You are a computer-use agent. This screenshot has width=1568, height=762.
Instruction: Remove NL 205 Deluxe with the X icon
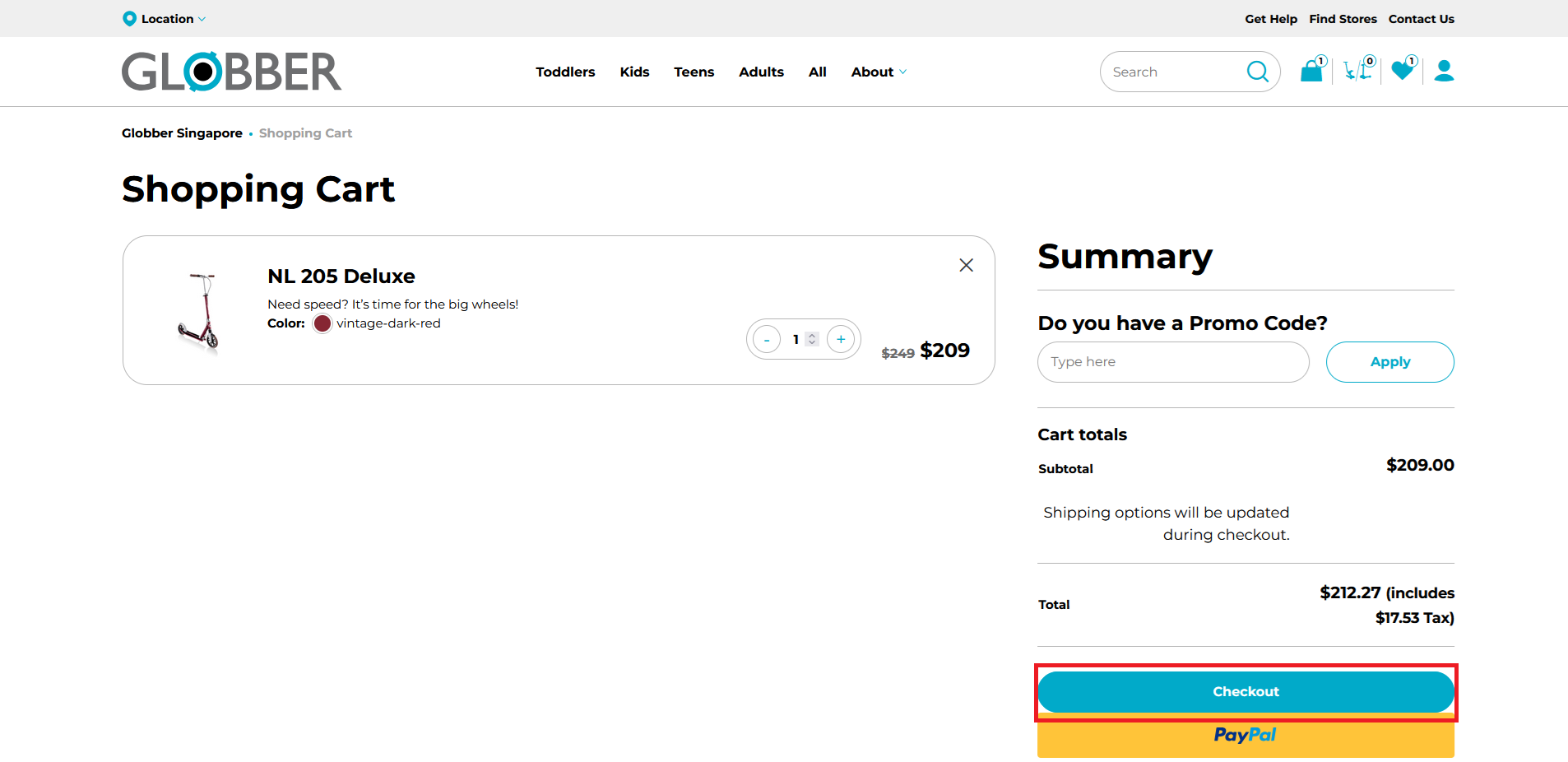coord(966,265)
